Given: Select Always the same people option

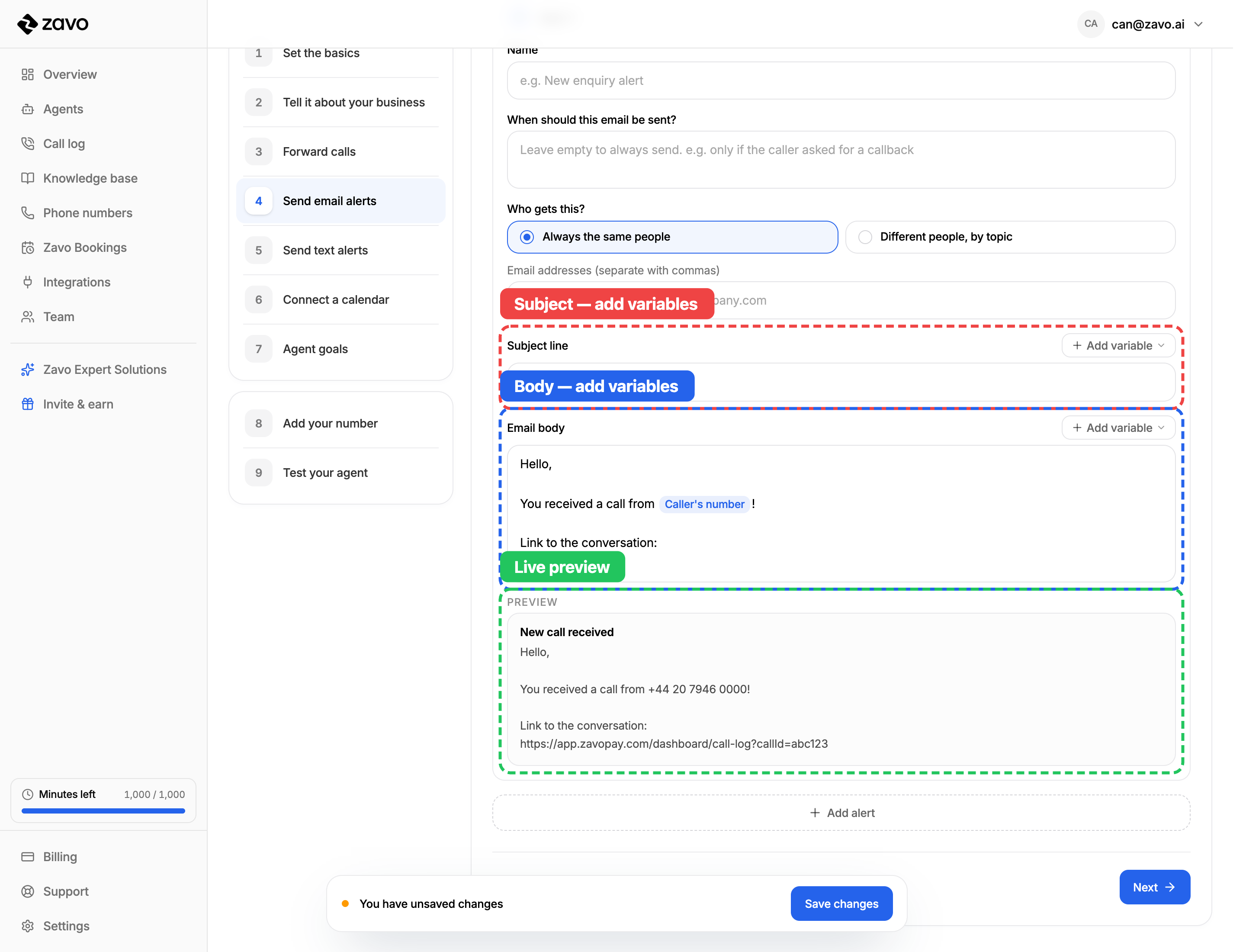Looking at the screenshot, I should 672,237.
